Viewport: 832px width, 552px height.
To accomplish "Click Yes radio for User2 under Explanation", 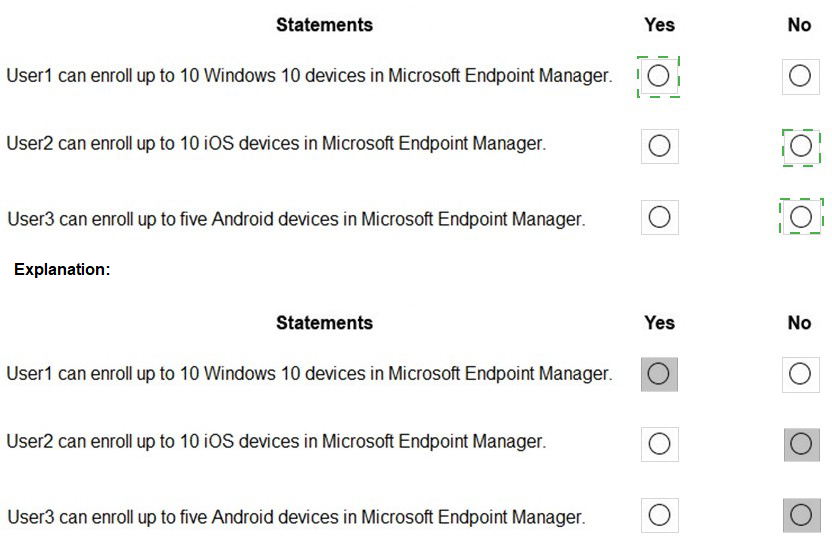I will [x=659, y=443].
